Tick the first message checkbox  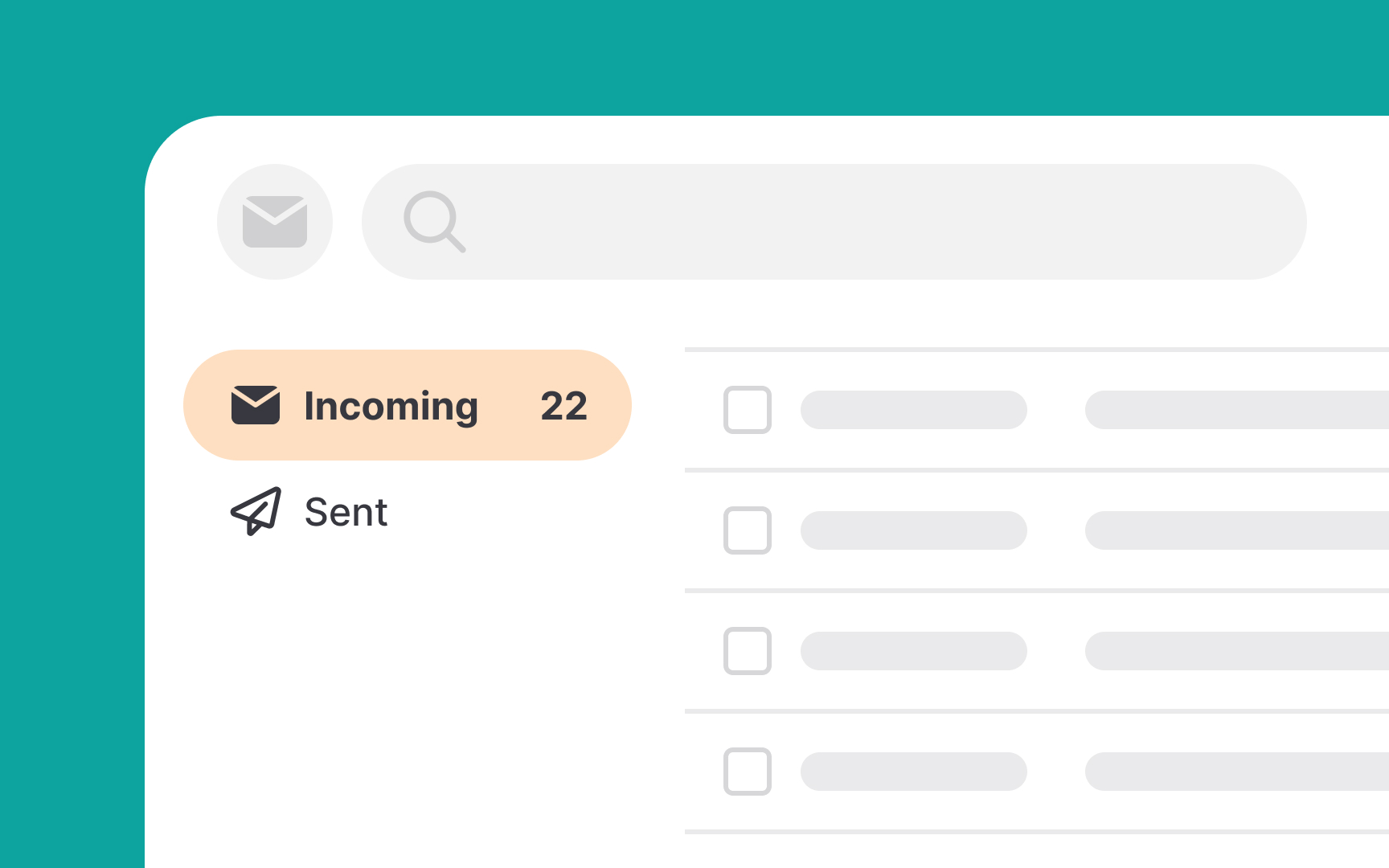click(748, 410)
